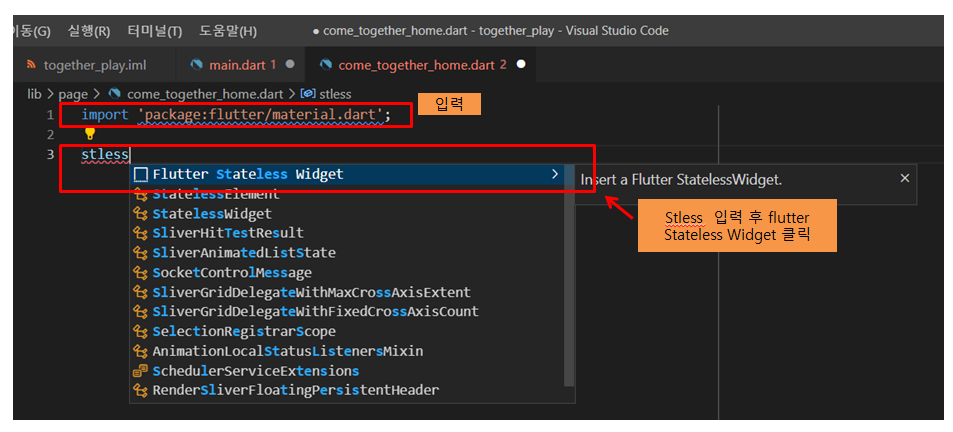This screenshot has width=953, height=432.
Task: Click the import statement on line 1
Action: [236, 114]
